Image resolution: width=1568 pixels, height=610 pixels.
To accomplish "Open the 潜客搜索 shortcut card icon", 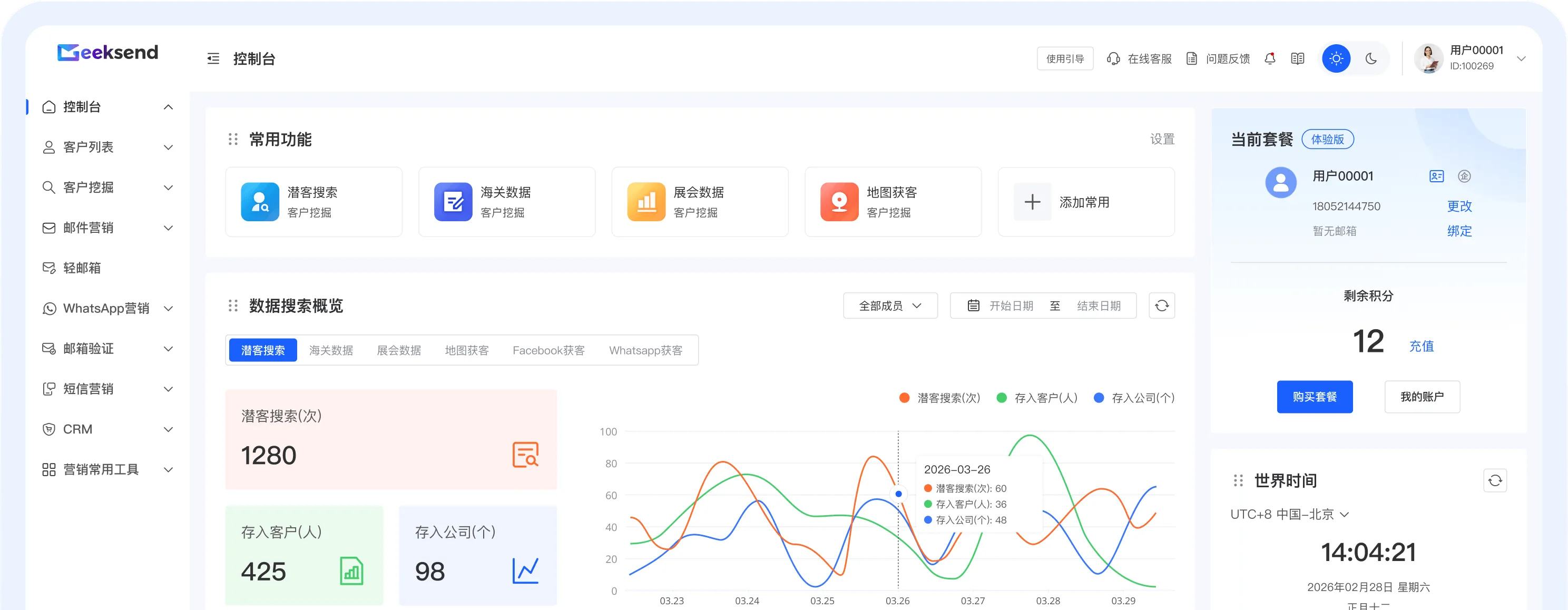I will tap(260, 202).
